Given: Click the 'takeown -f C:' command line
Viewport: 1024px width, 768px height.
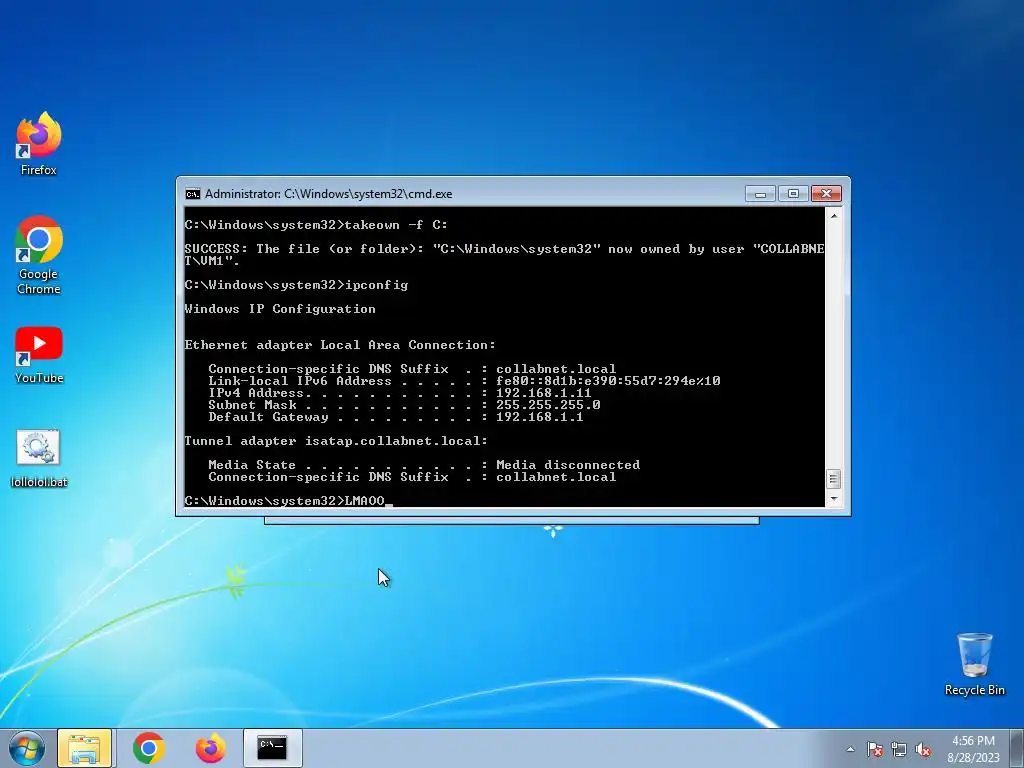Looking at the screenshot, I should 316,225.
